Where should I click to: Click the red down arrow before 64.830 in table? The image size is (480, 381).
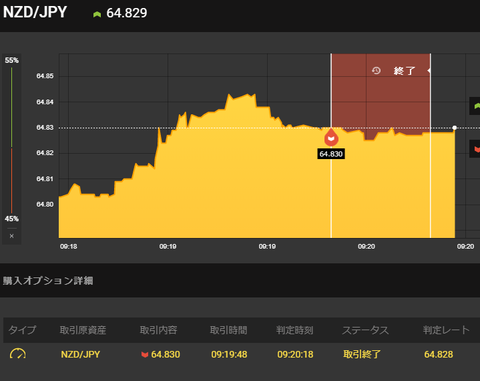pos(144,354)
